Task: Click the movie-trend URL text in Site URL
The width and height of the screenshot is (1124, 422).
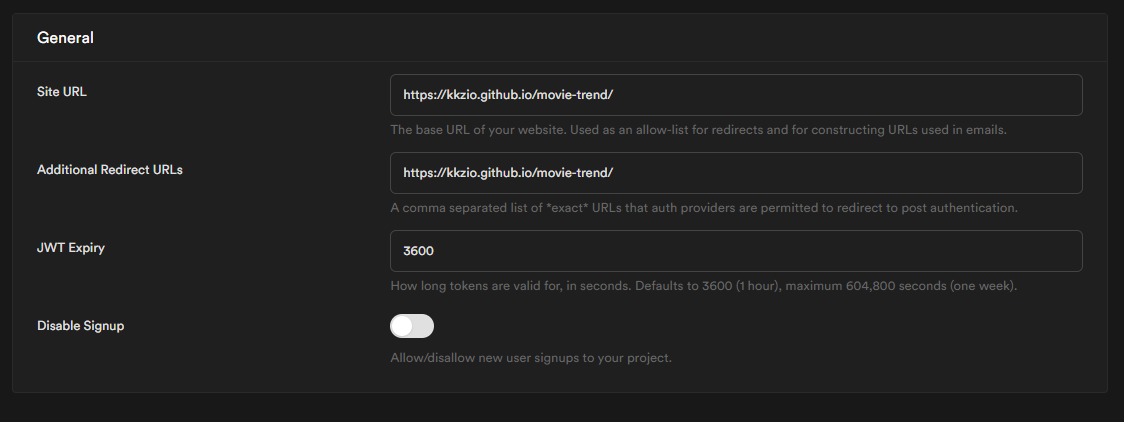Action: [507, 95]
